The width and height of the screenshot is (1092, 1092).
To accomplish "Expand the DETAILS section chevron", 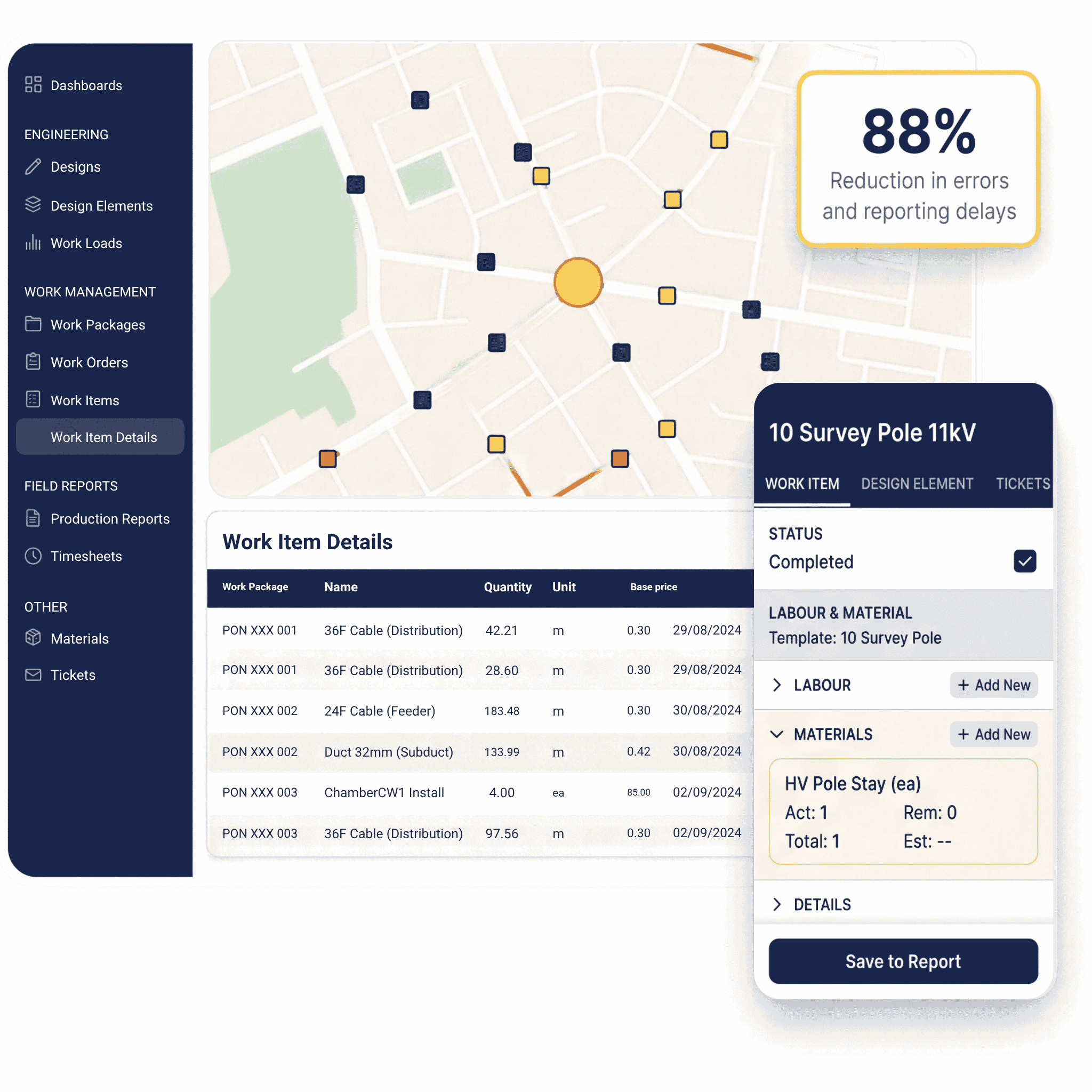I will pos(777,904).
